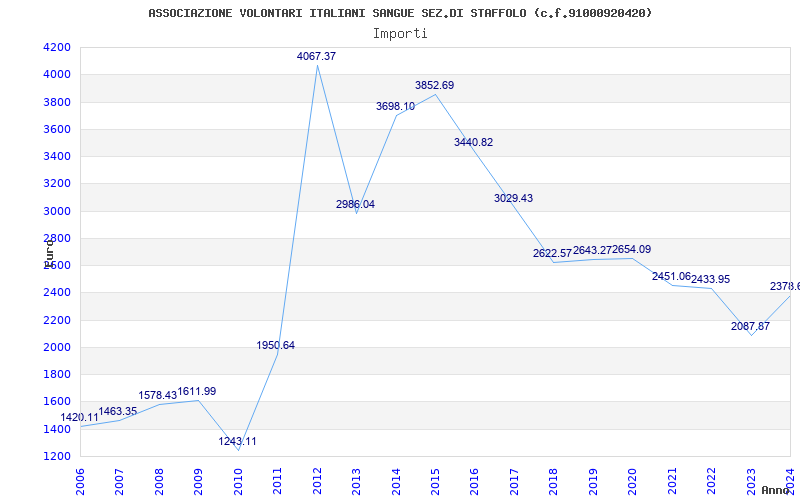Screen dimensions: 800x500
Task: Click the x-axis year 2008
Action: 159,482
